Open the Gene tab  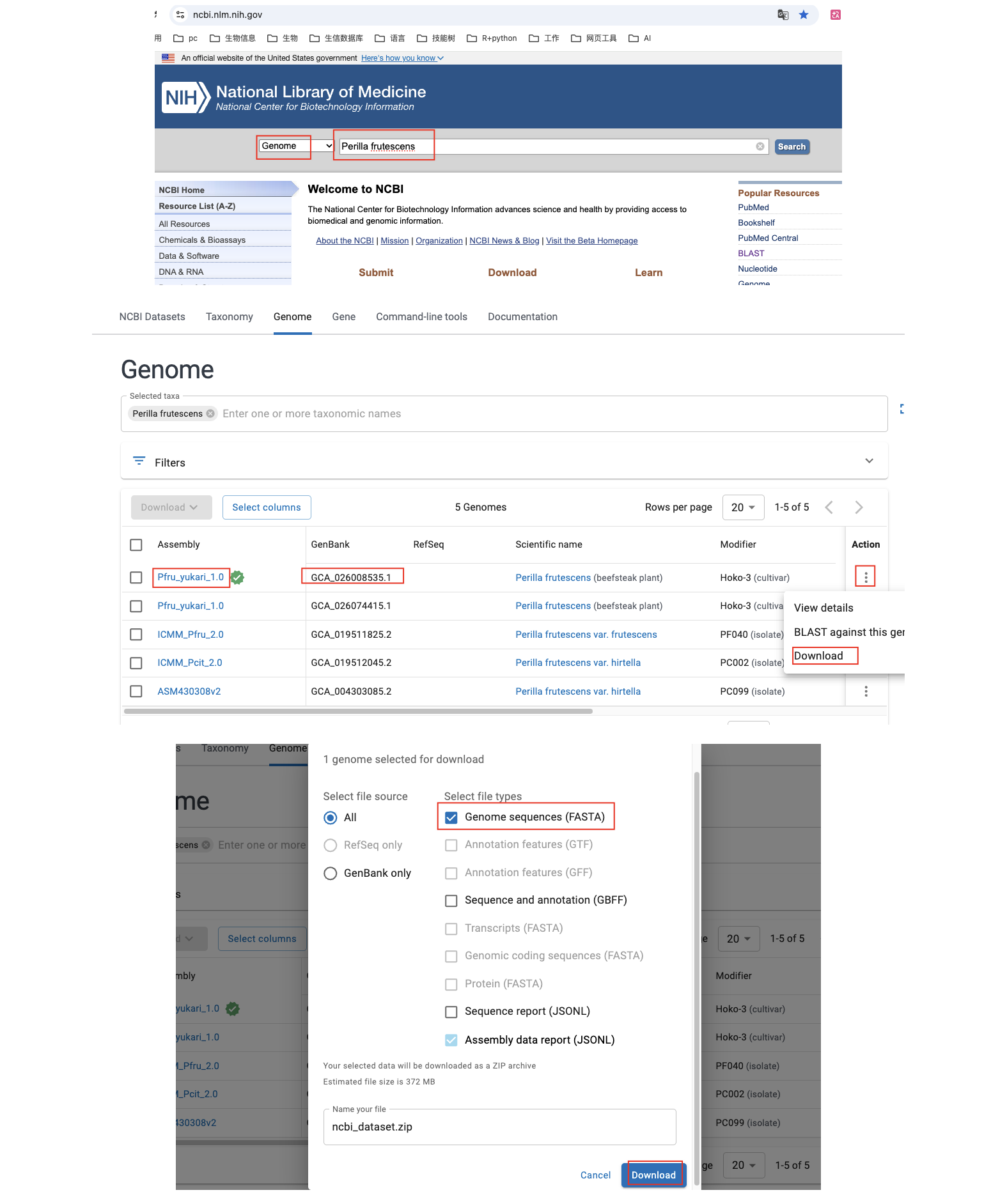[344, 317]
